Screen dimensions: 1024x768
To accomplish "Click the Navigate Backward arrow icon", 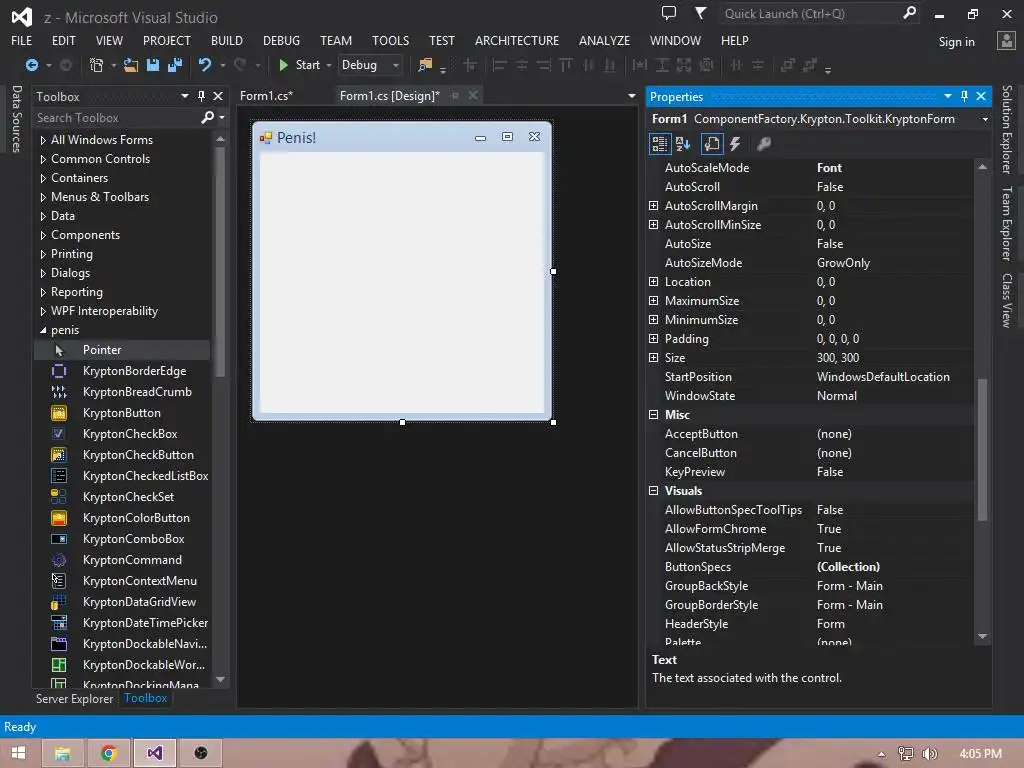I will click(x=31, y=65).
